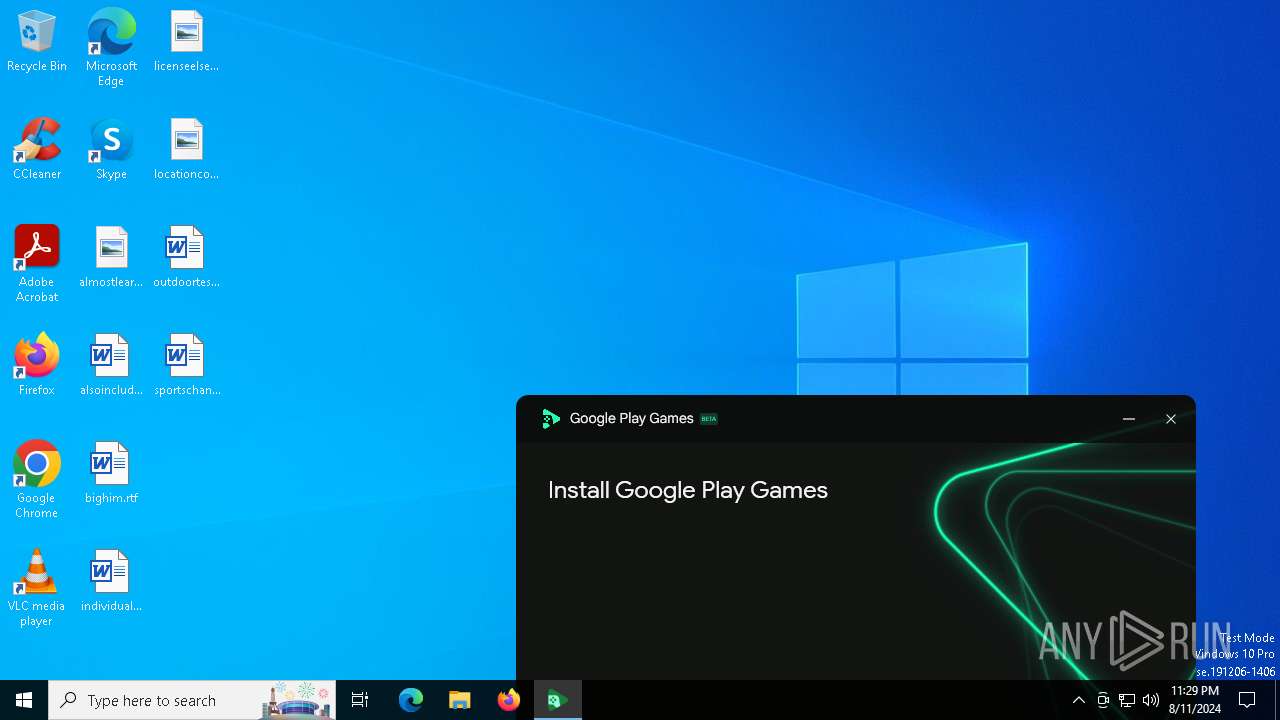
Task: Select the individual Word document icon
Action: pyautogui.click(x=111, y=581)
